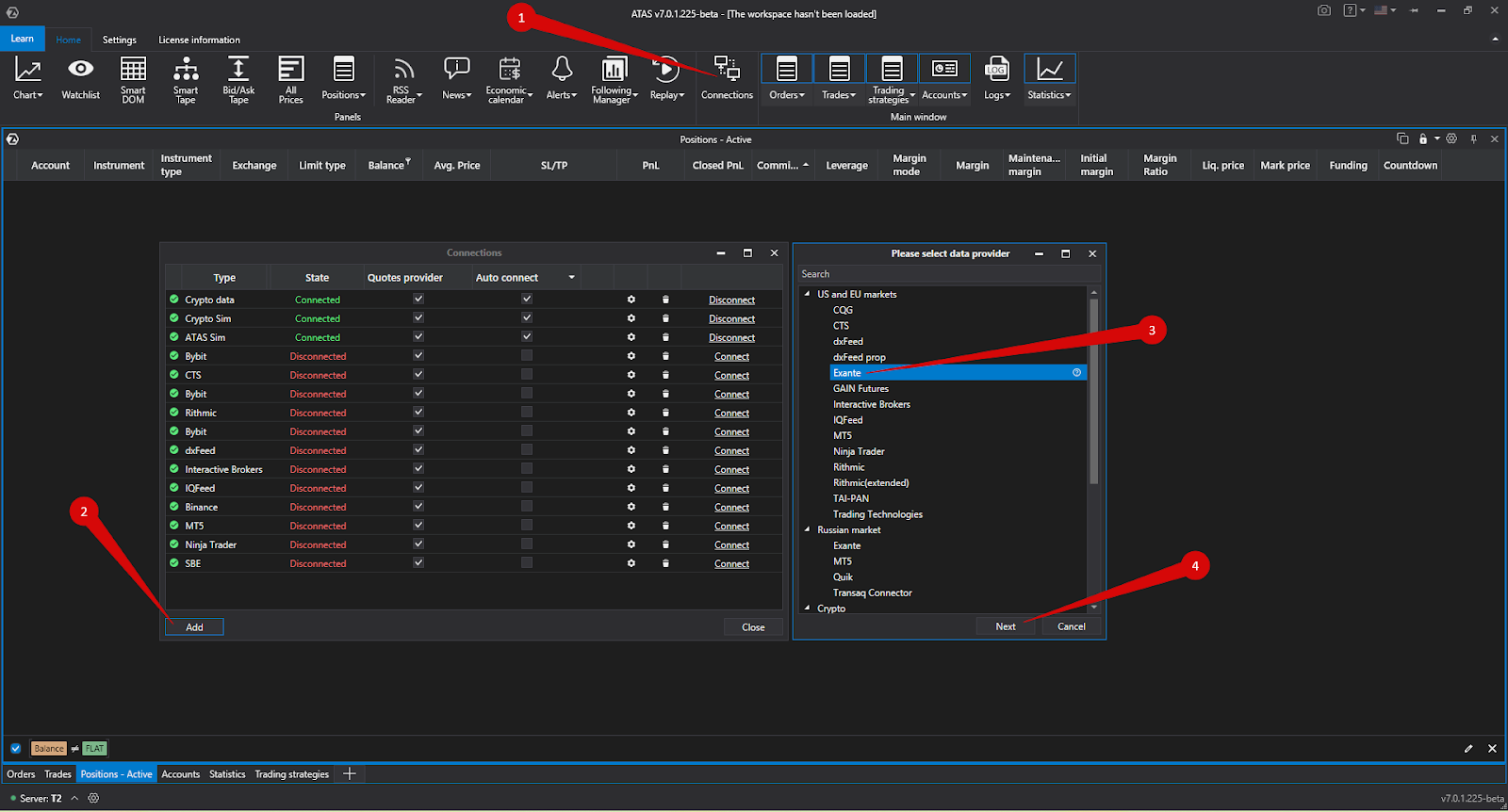The width and height of the screenshot is (1508, 812).
Task: Open the Positions dropdown in ribbon
Action: tap(344, 95)
